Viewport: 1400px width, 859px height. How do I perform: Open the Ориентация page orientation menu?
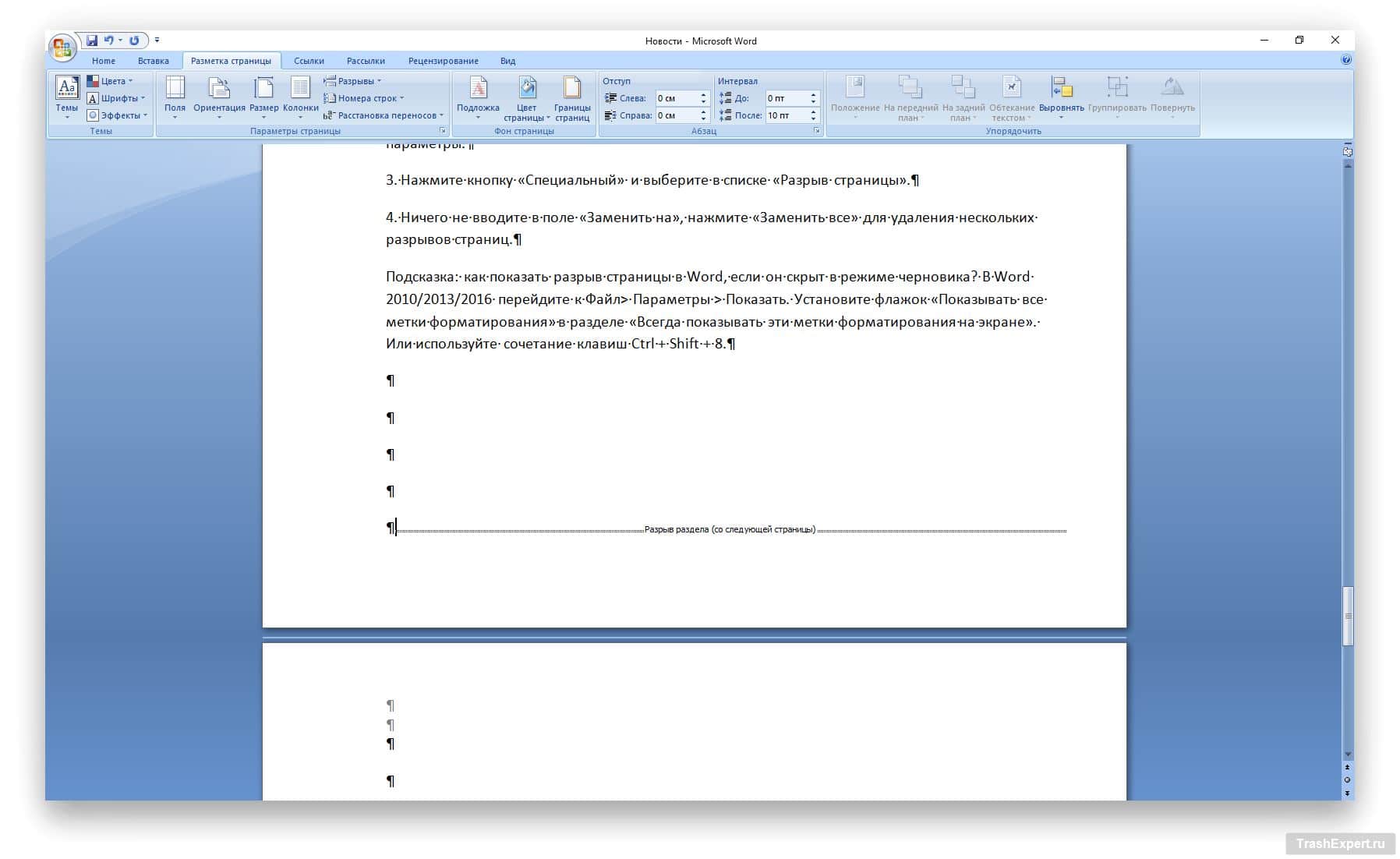pyautogui.click(x=219, y=98)
